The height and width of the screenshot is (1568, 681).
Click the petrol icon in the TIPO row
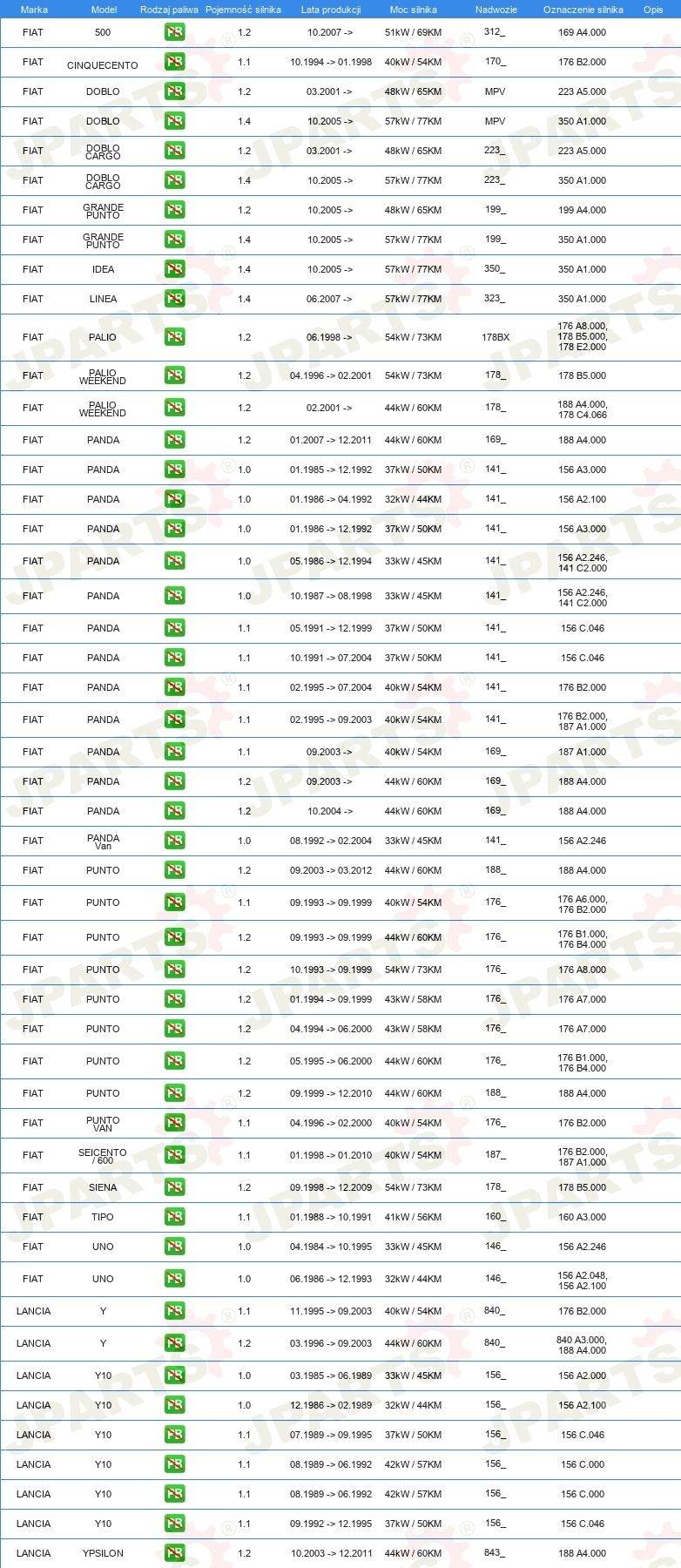point(175,1217)
